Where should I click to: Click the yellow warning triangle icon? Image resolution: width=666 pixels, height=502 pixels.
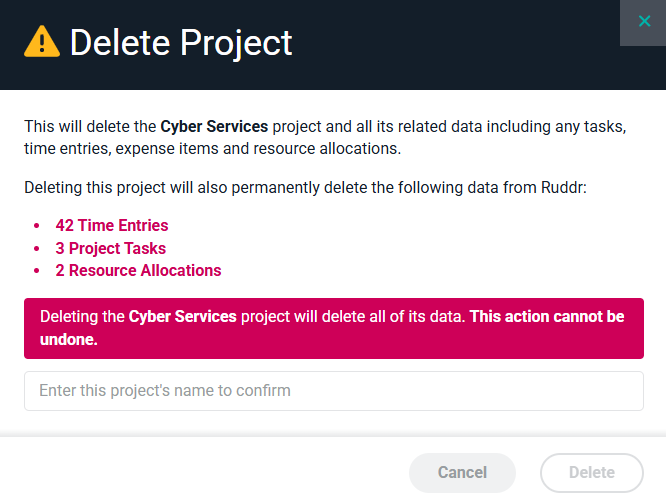coord(42,42)
